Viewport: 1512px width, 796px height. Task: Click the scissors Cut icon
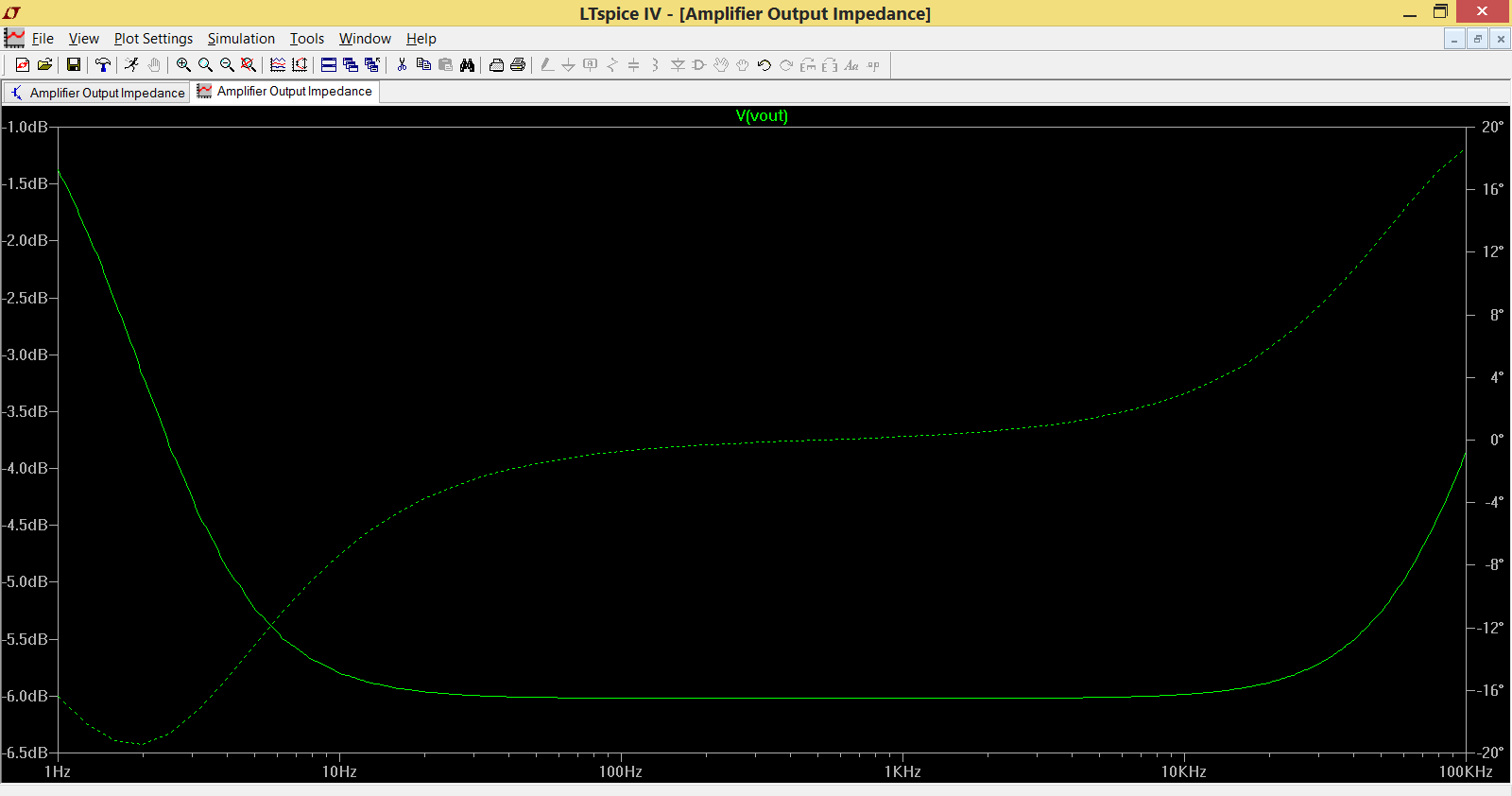(x=402, y=65)
